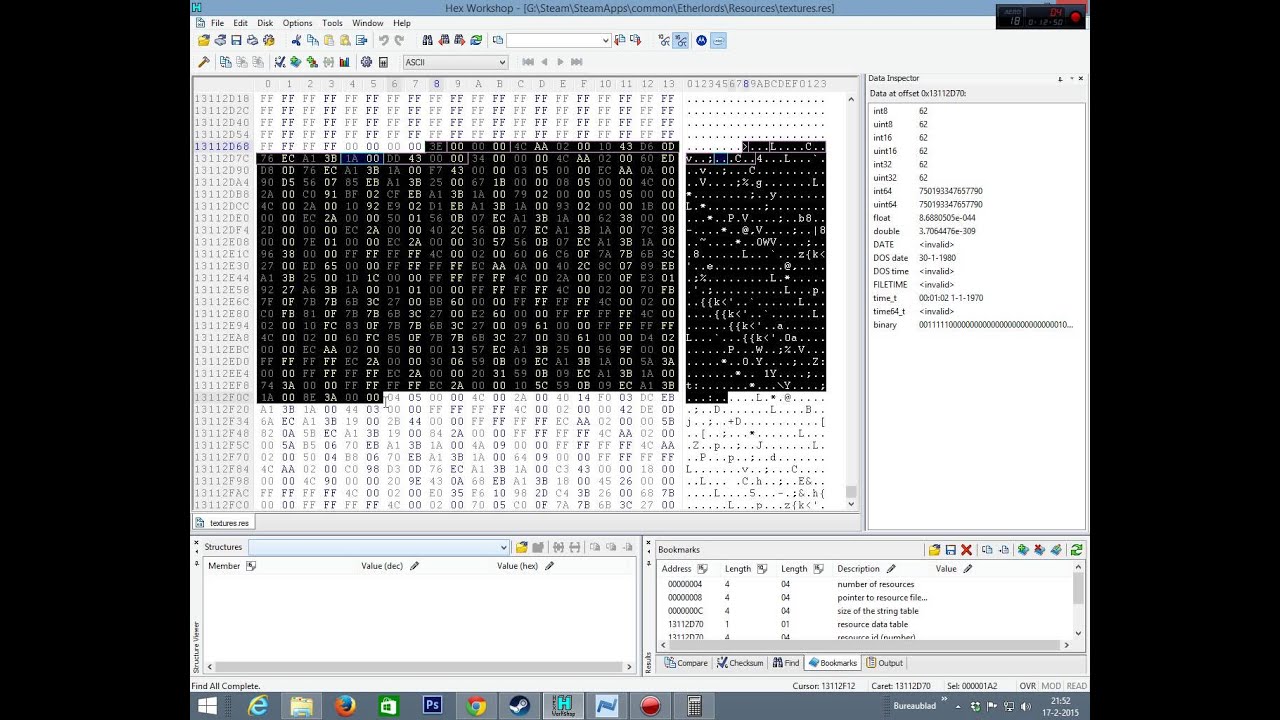Click the hammer tool icon
Image resolution: width=1280 pixels, height=720 pixels.
[x=204, y=62]
